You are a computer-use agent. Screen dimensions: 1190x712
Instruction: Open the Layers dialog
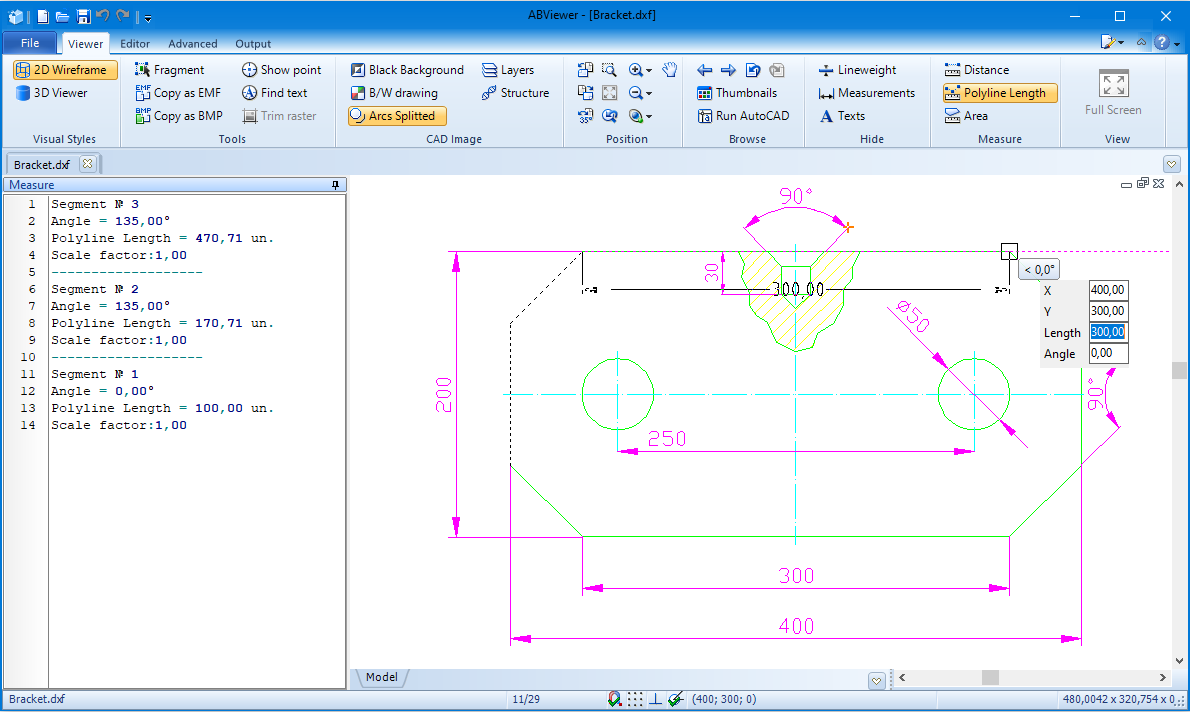pyautogui.click(x=508, y=70)
